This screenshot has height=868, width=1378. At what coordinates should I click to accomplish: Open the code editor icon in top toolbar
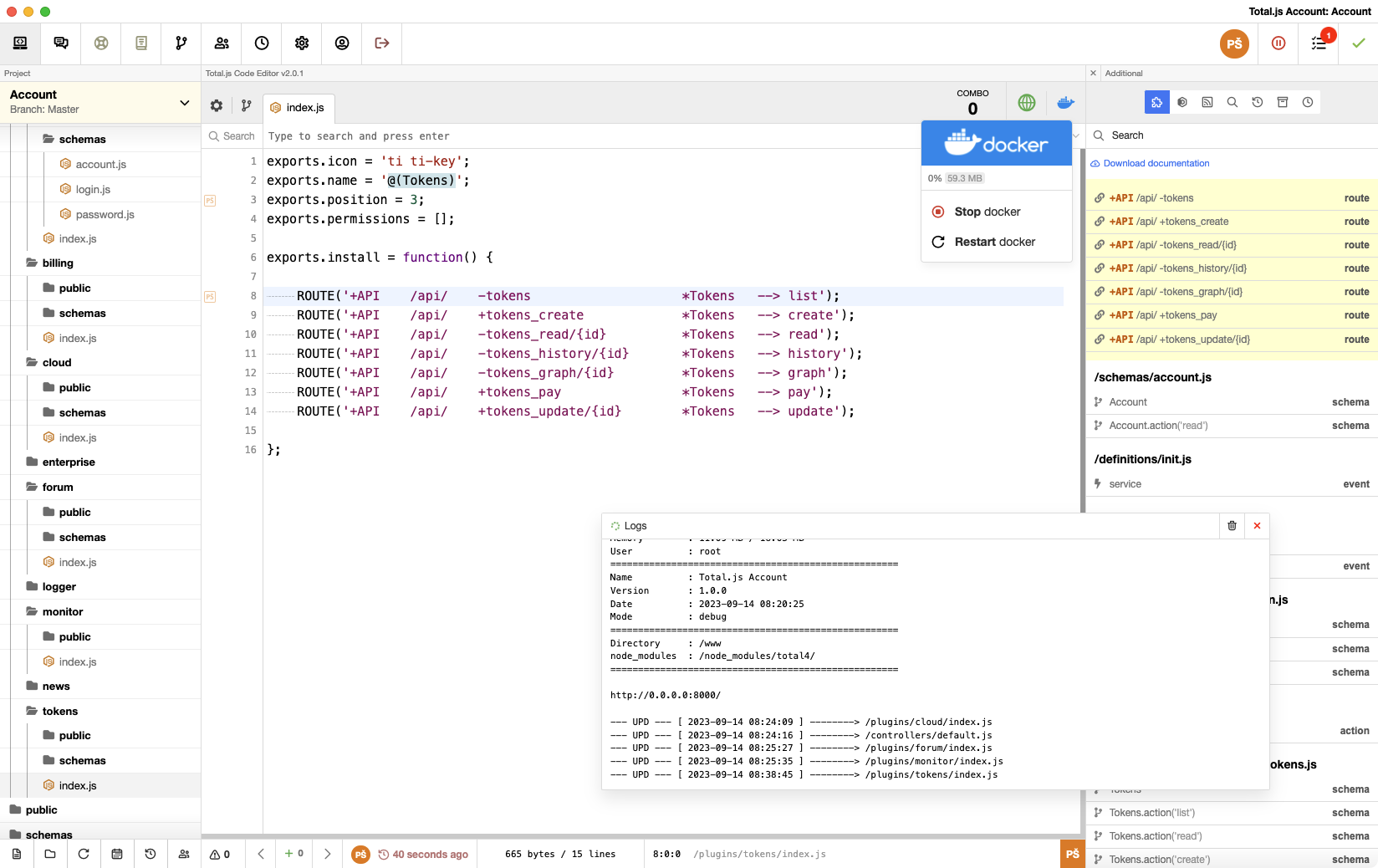point(20,43)
